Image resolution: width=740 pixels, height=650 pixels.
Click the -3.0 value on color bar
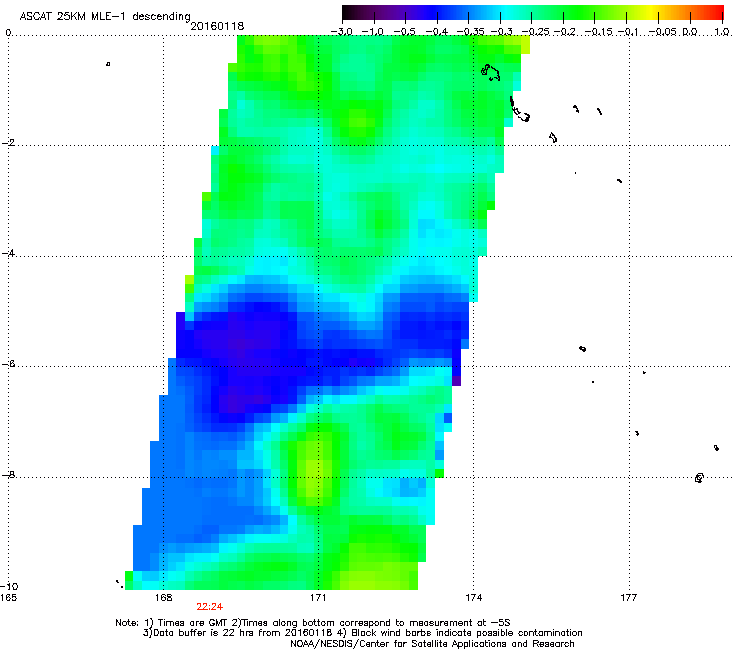(x=342, y=32)
